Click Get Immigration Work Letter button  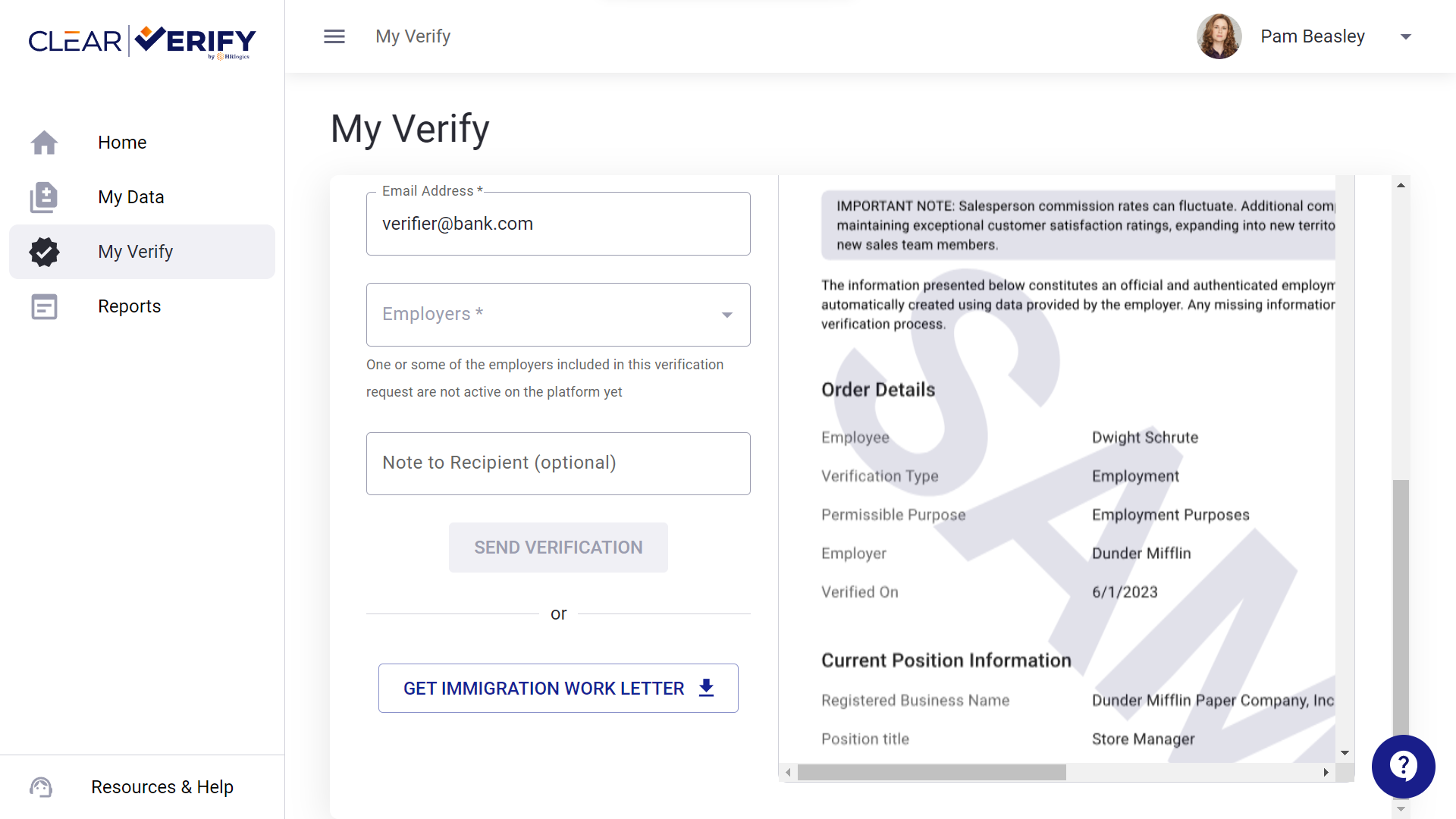[558, 688]
